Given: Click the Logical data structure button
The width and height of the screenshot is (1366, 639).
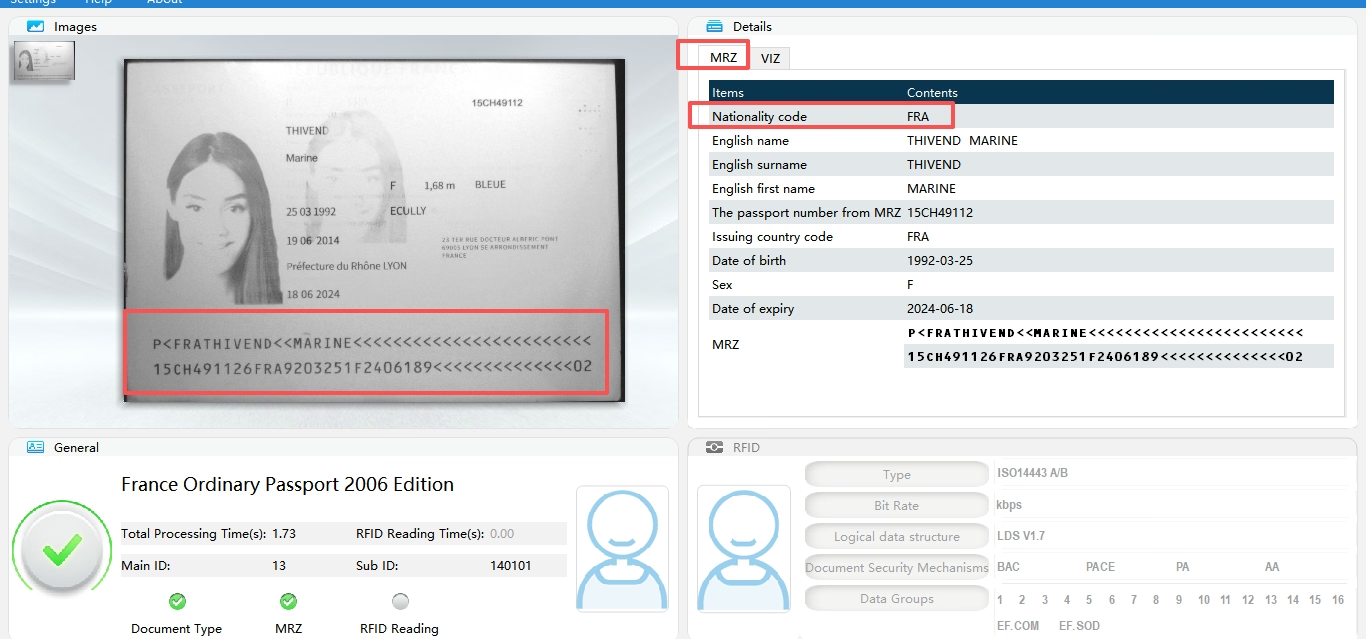Looking at the screenshot, I should tap(897, 536).
